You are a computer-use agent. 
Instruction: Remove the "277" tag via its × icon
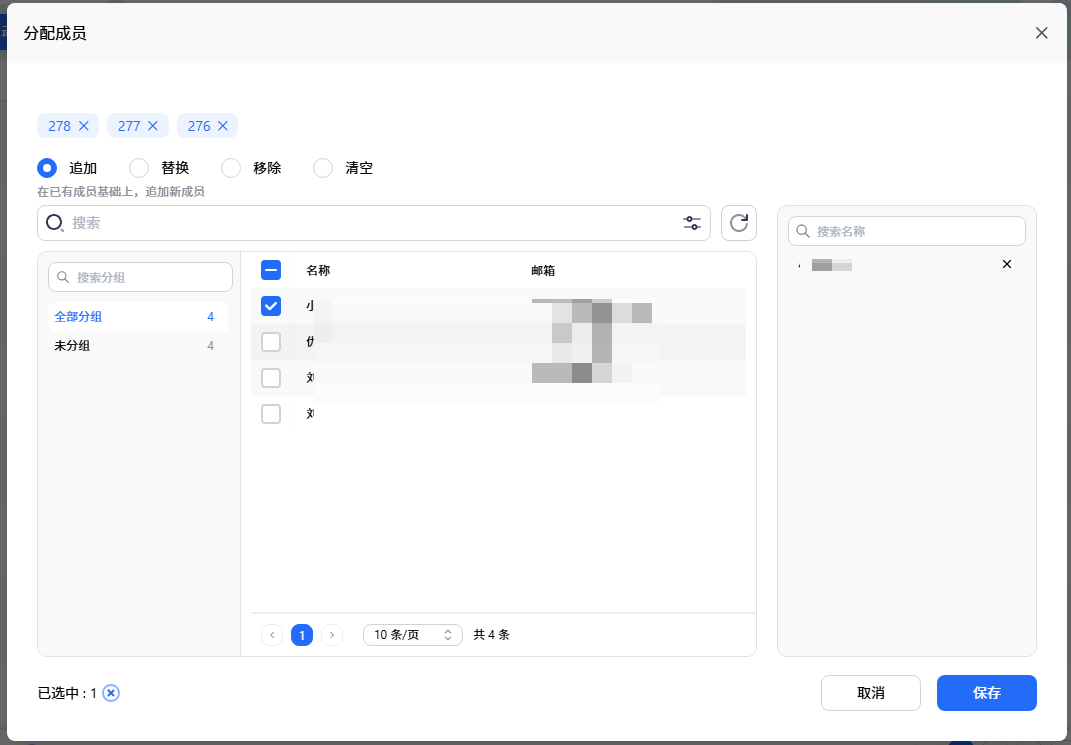coord(153,125)
